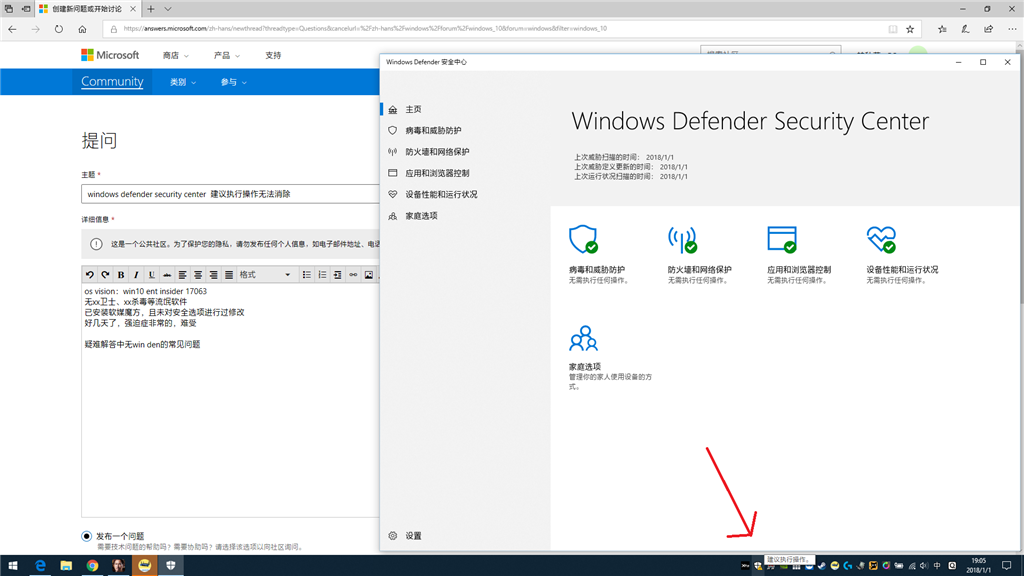Image resolution: width=1024 pixels, height=576 pixels.
Task: Click the Redo icon in the editor toolbar
Action: (105, 275)
